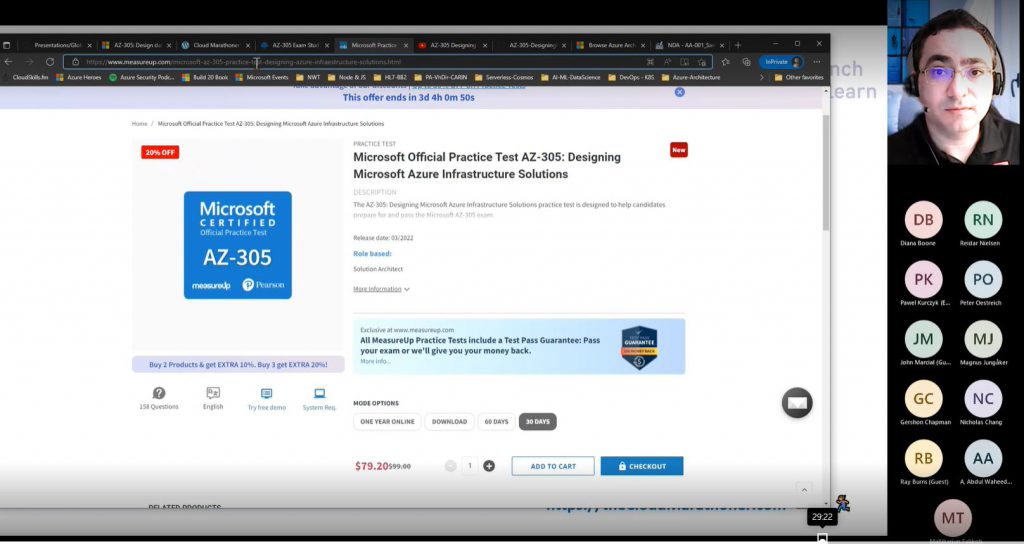Click the Gershon Chapman participant avatar
Image resolution: width=1024 pixels, height=544 pixels.
click(923, 398)
